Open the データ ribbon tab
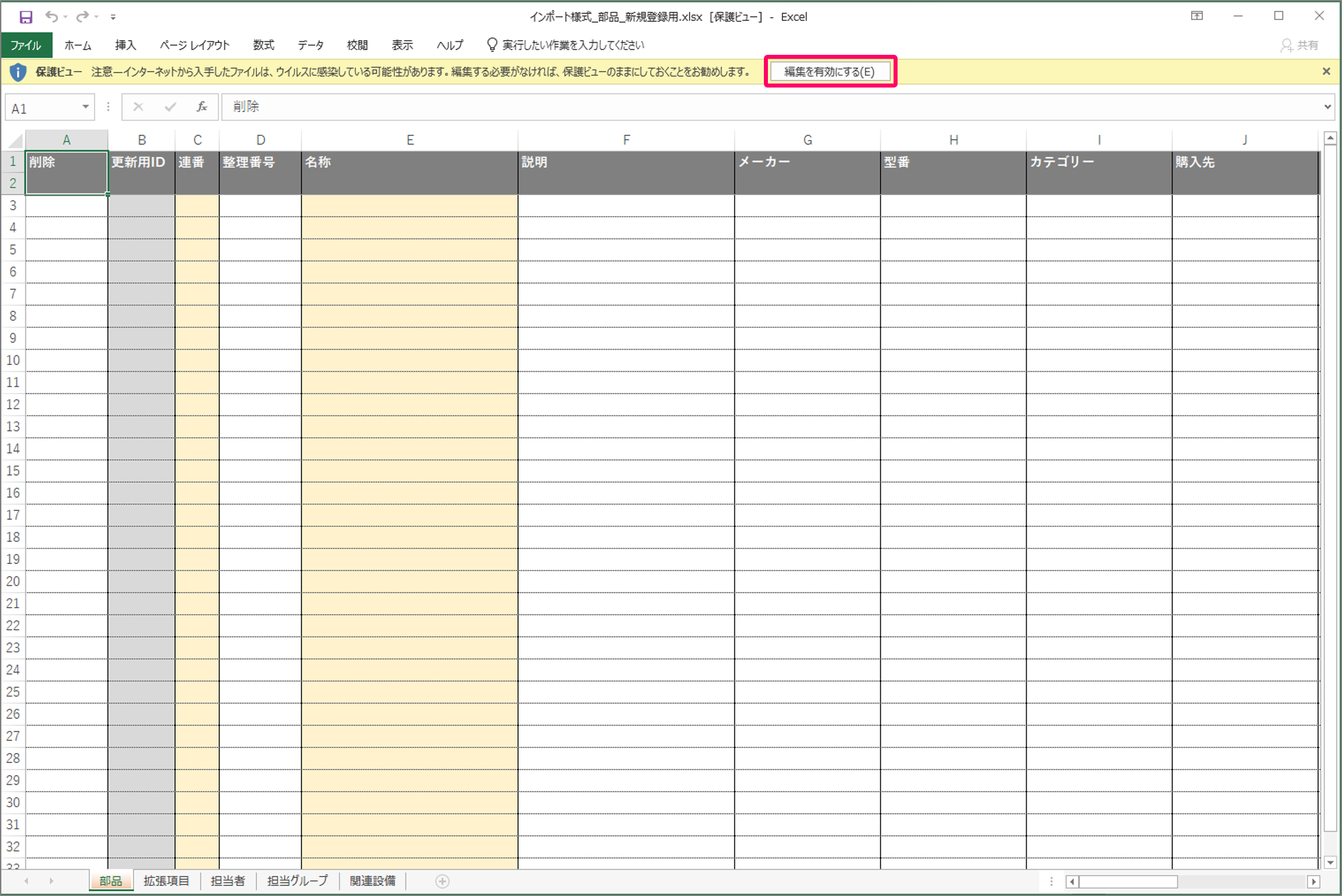1342x896 pixels. click(x=310, y=45)
